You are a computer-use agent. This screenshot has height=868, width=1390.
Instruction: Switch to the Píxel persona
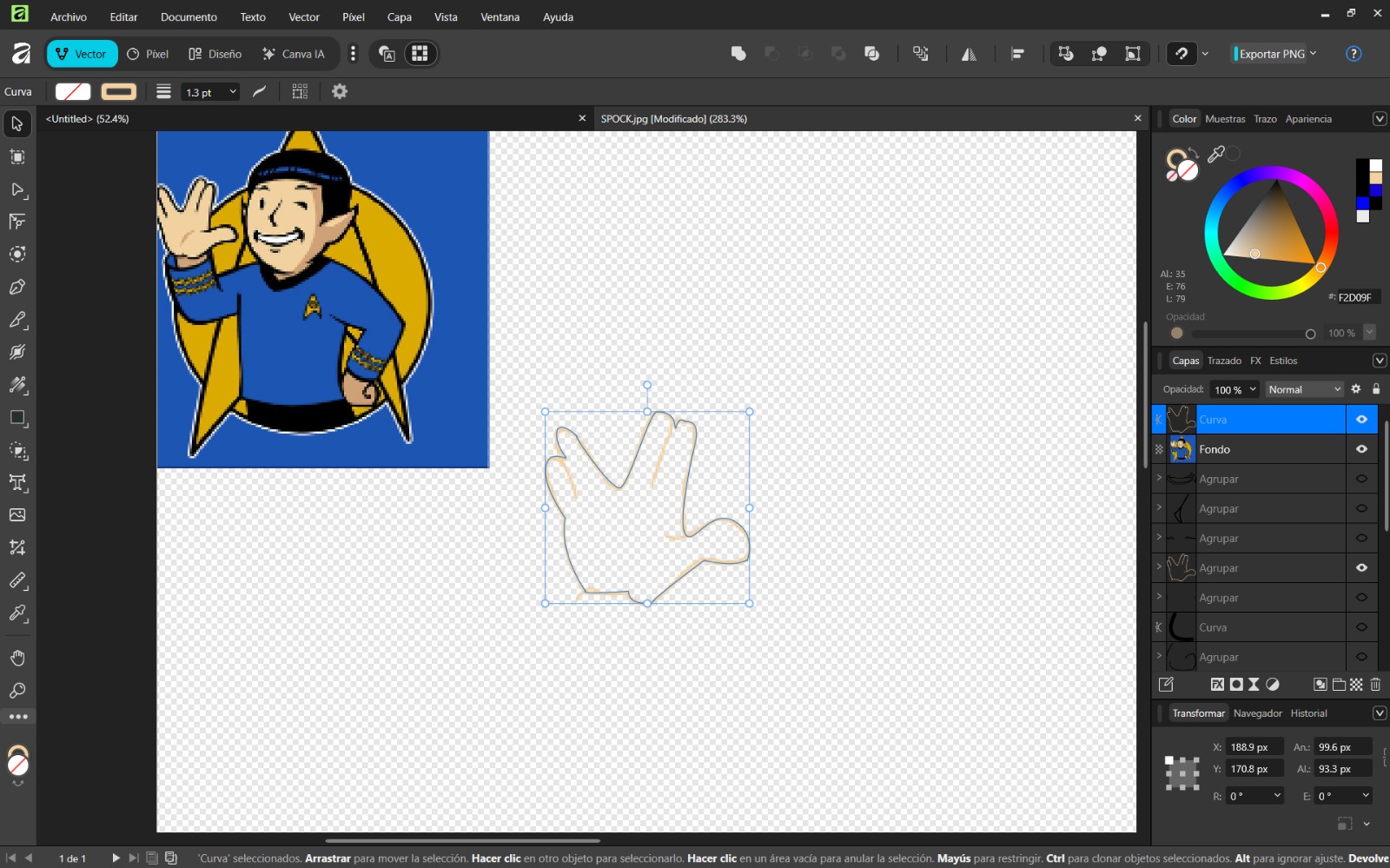click(x=148, y=54)
